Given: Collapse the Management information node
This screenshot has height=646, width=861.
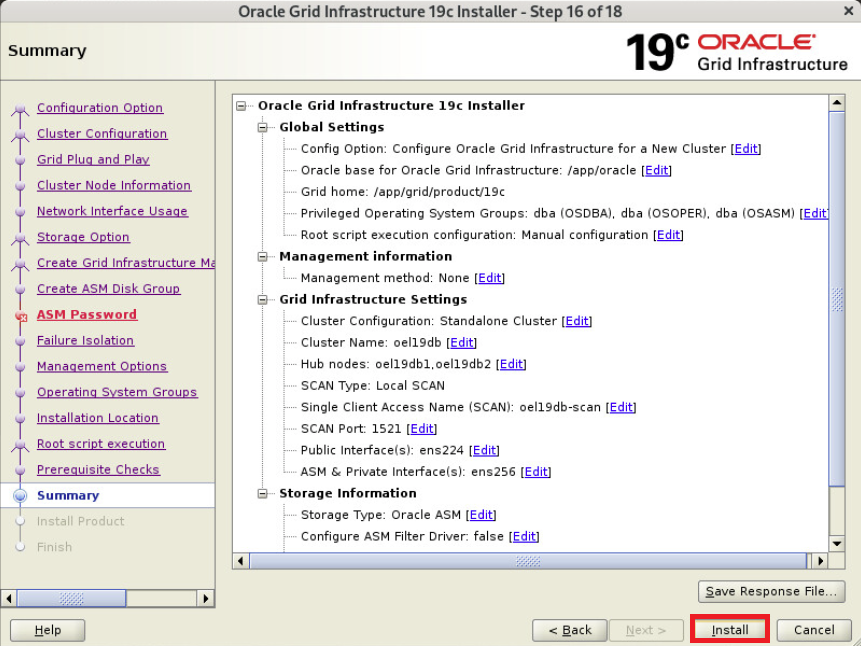Looking at the screenshot, I should (x=262, y=257).
